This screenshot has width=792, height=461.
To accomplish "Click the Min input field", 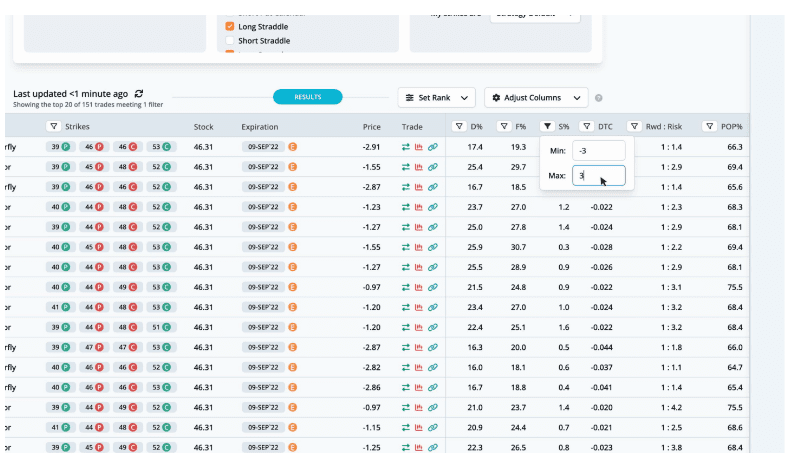I will 598,150.
